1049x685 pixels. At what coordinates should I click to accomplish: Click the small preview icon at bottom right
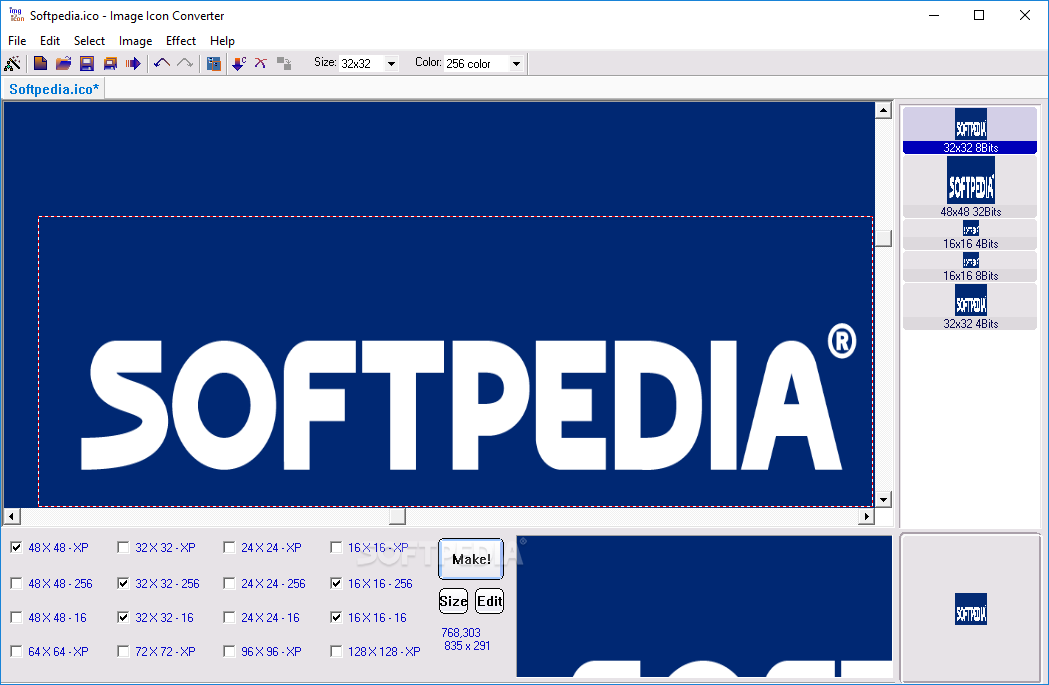tap(971, 609)
